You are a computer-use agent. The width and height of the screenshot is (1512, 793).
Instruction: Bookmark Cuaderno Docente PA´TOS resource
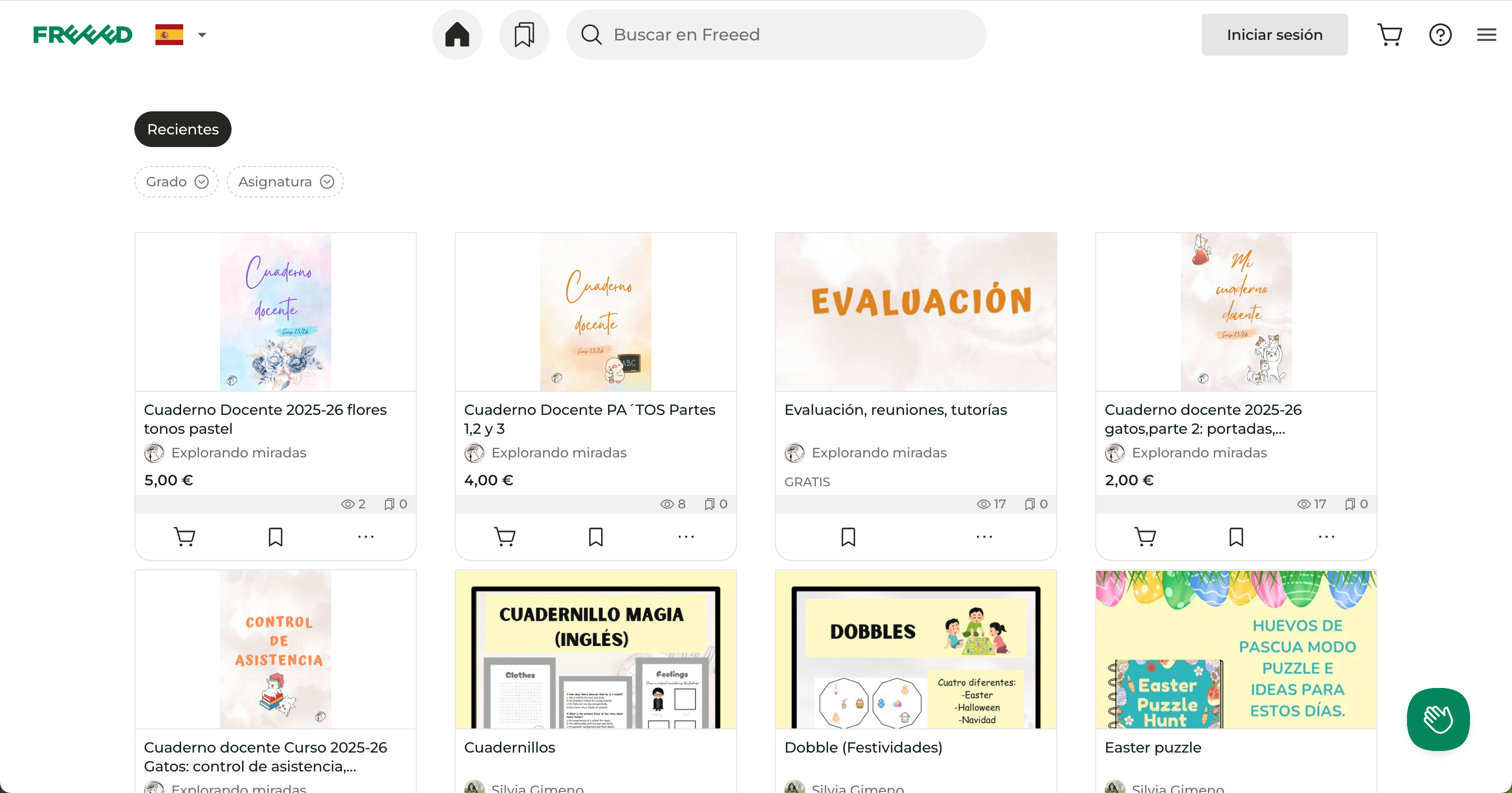click(x=595, y=537)
